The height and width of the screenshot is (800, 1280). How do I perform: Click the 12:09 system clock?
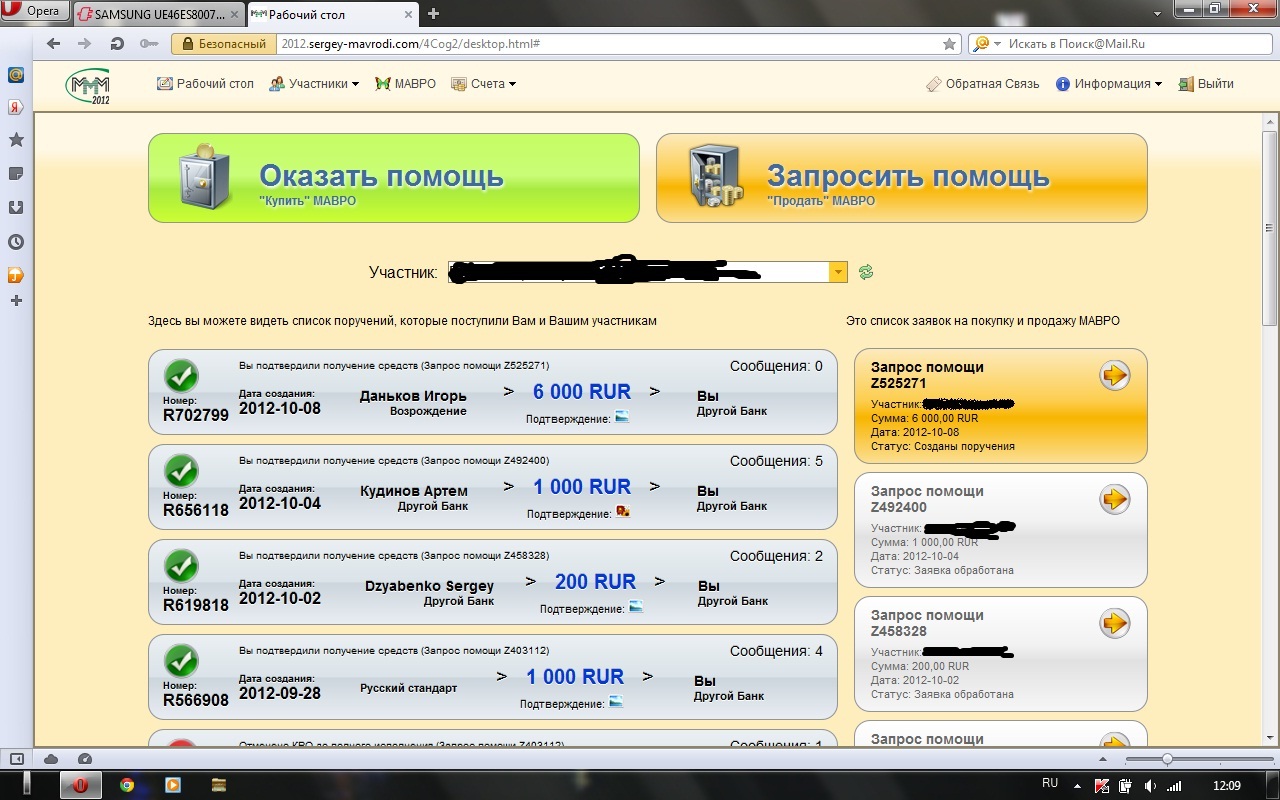coord(1226,786)
